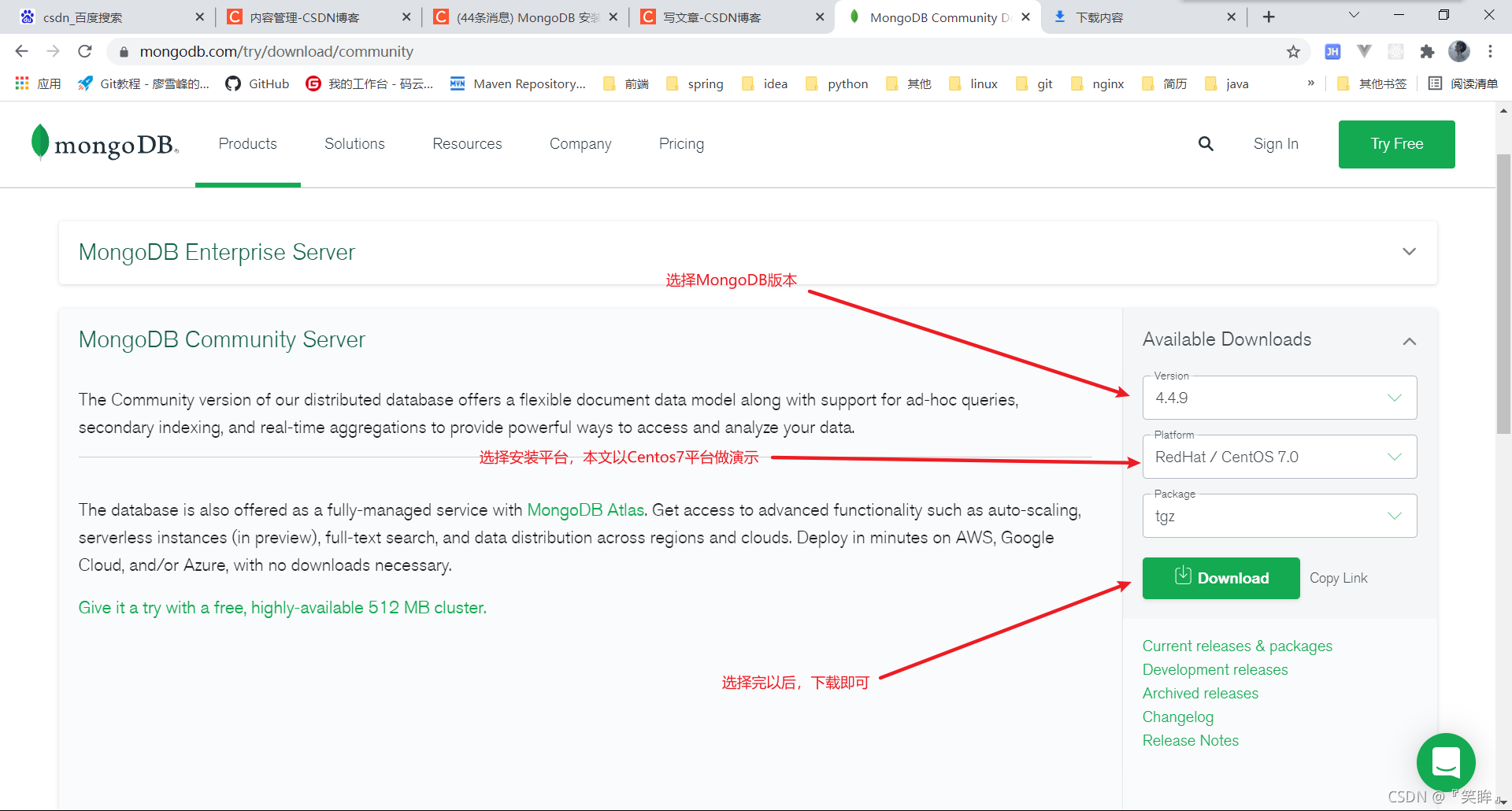
Task: Expand MongoDB Enterprise Server section
Action: [1409, 252]
